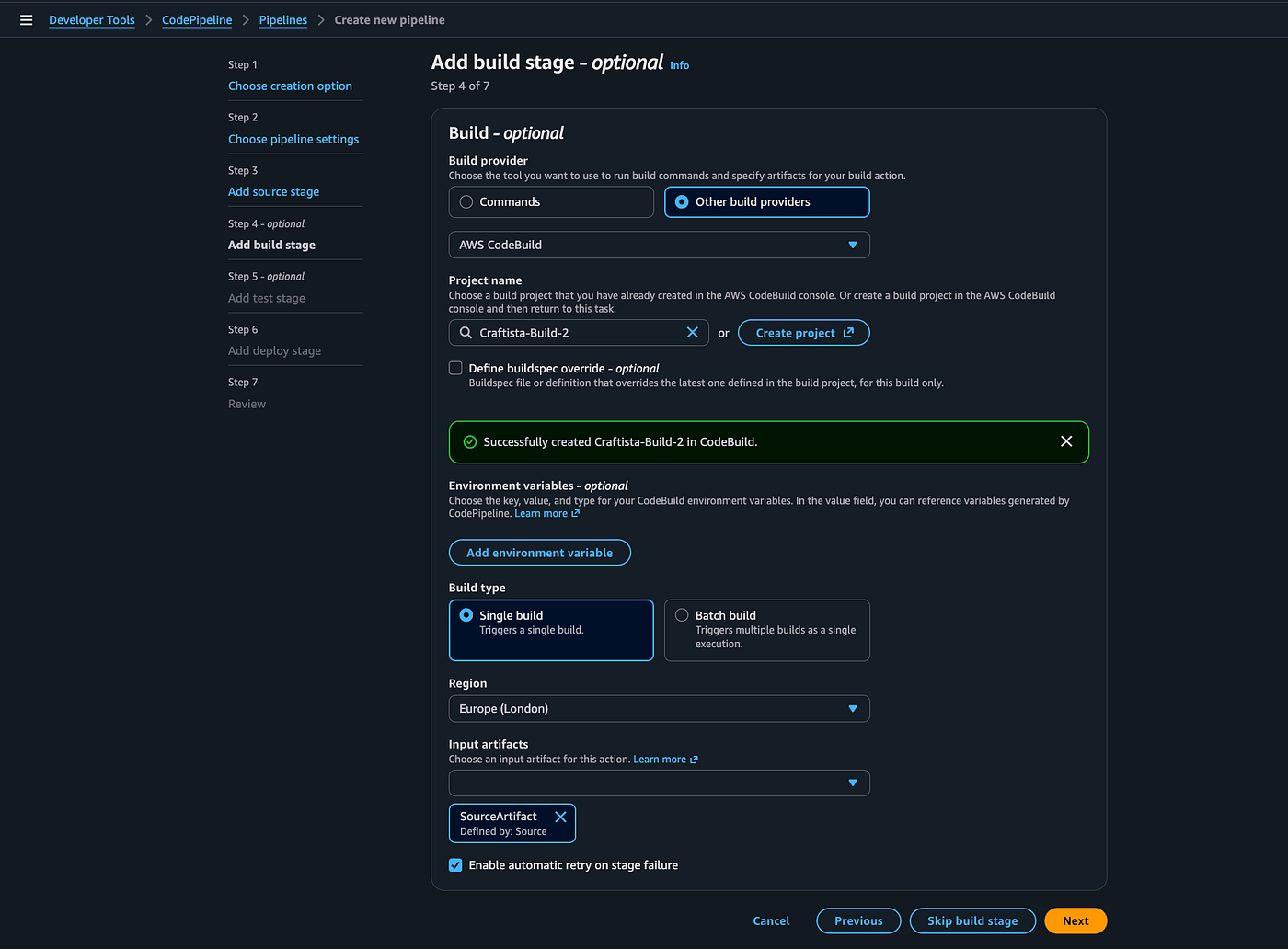Click the Previous button
Viewport: 1288px width, 949px height.
858,921
